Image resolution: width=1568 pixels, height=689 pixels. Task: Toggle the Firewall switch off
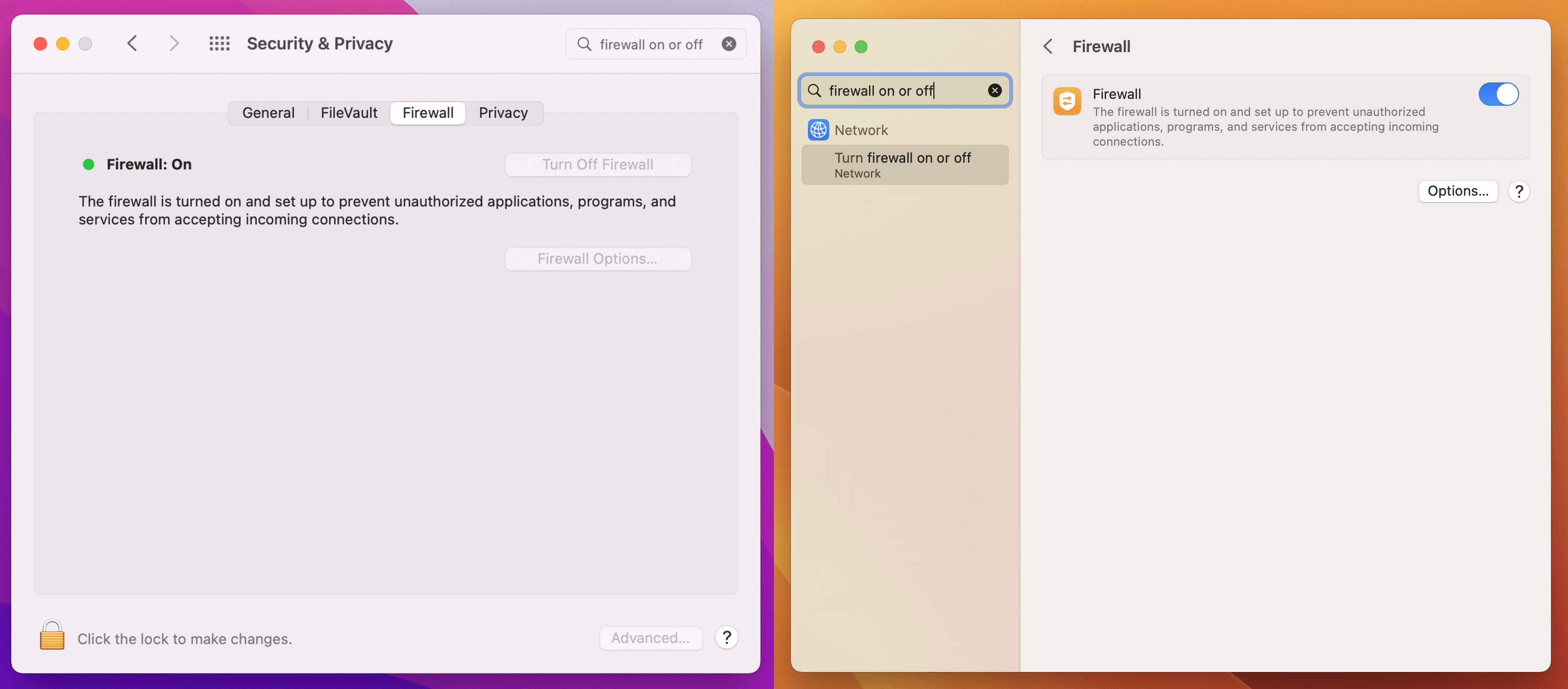coord(1498,94)
